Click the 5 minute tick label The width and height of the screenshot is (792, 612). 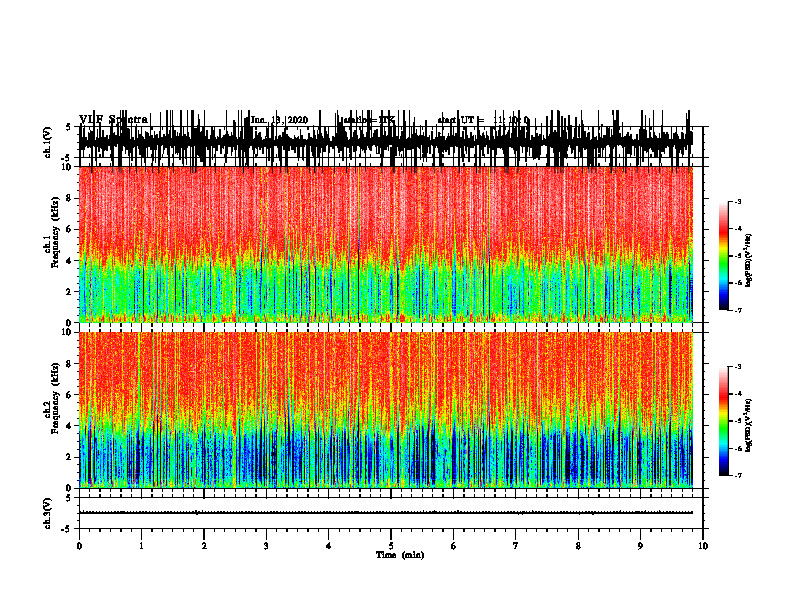[391, 546]
